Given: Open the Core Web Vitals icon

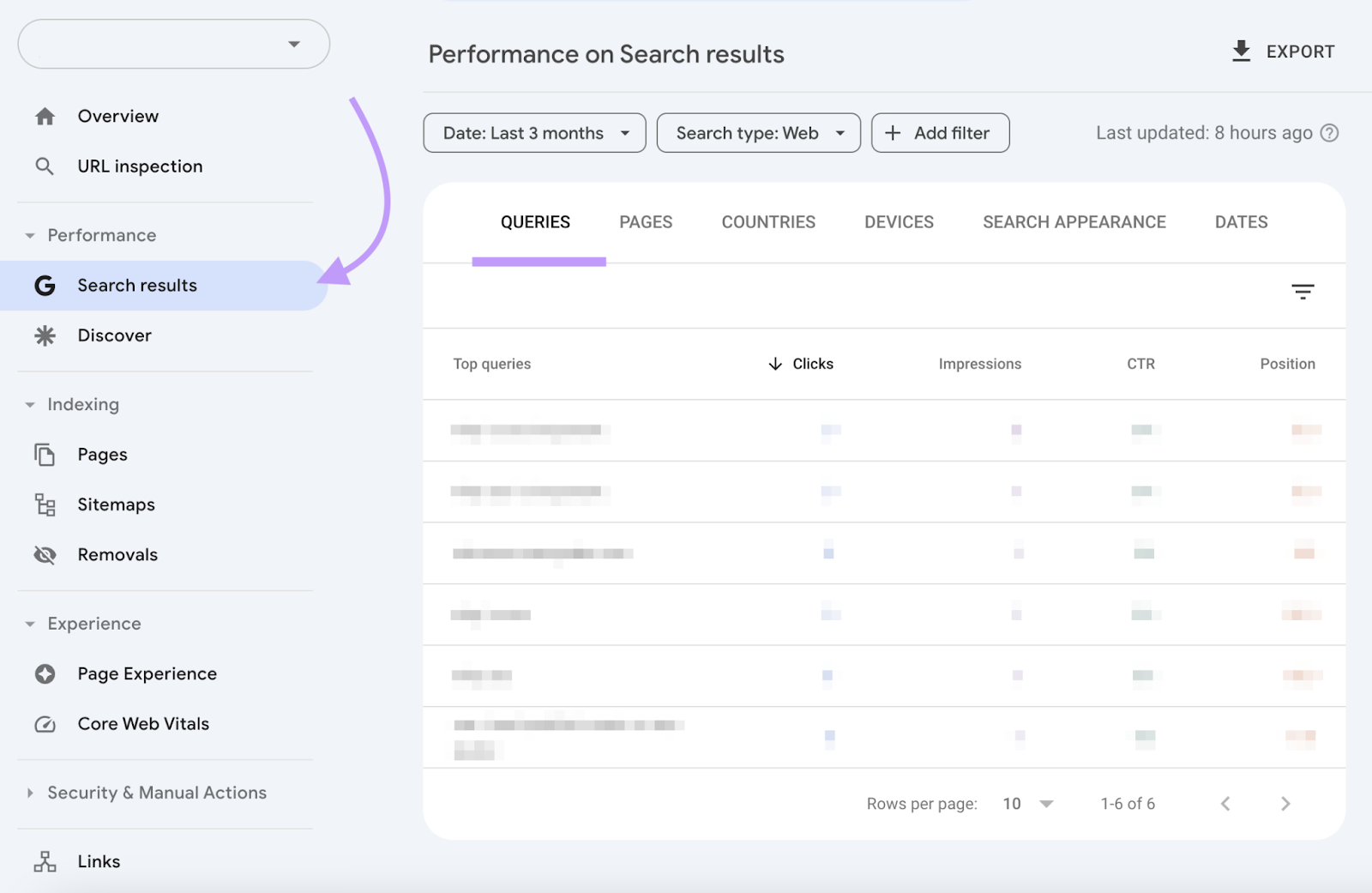Looking at the screenshot, I should [44, 723].
